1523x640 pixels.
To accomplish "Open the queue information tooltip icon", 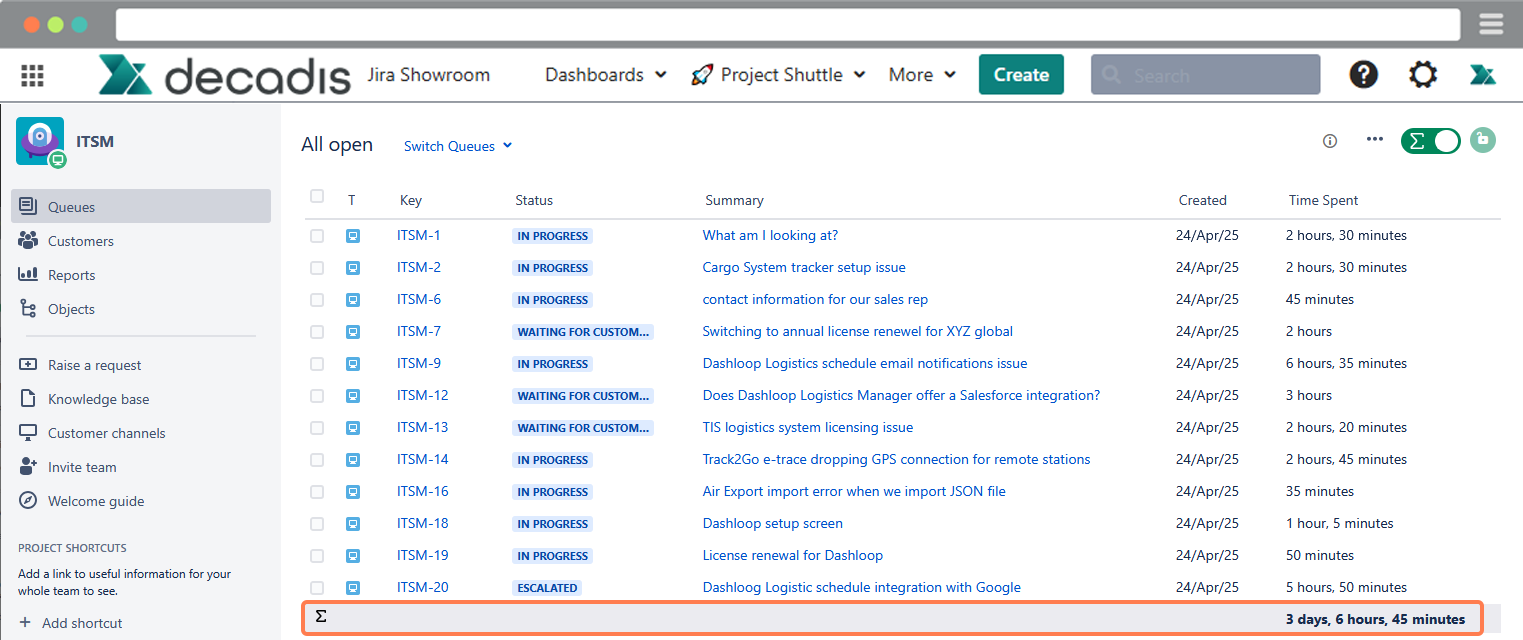I will (x=1329, y=141).
